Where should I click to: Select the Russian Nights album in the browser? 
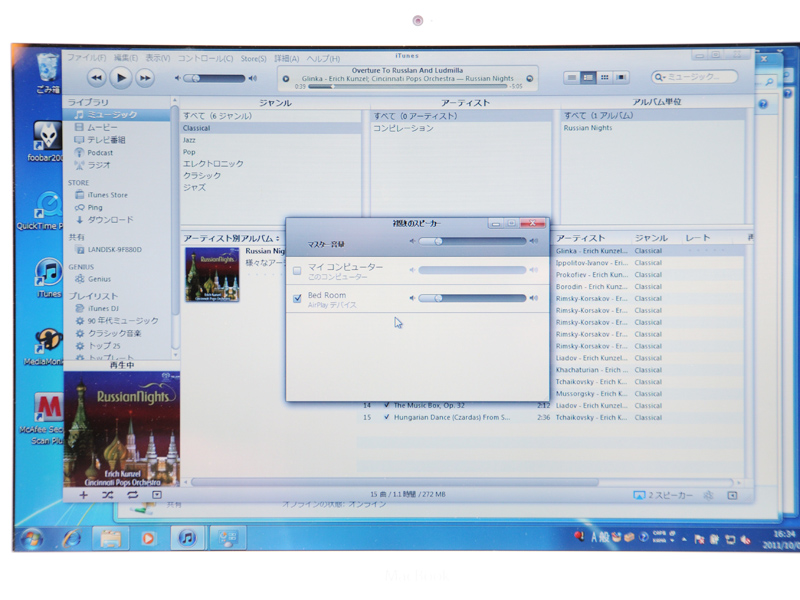(x=588, y=128)
